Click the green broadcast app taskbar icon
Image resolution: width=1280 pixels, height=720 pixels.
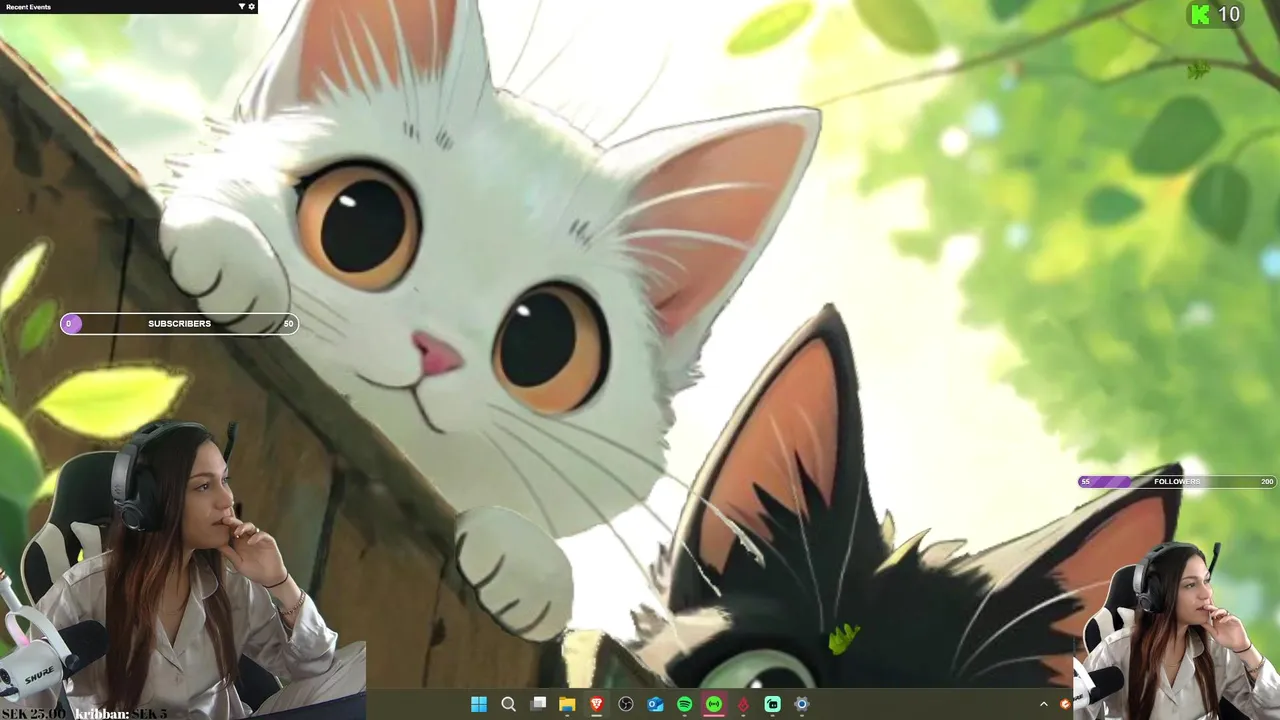714,704
